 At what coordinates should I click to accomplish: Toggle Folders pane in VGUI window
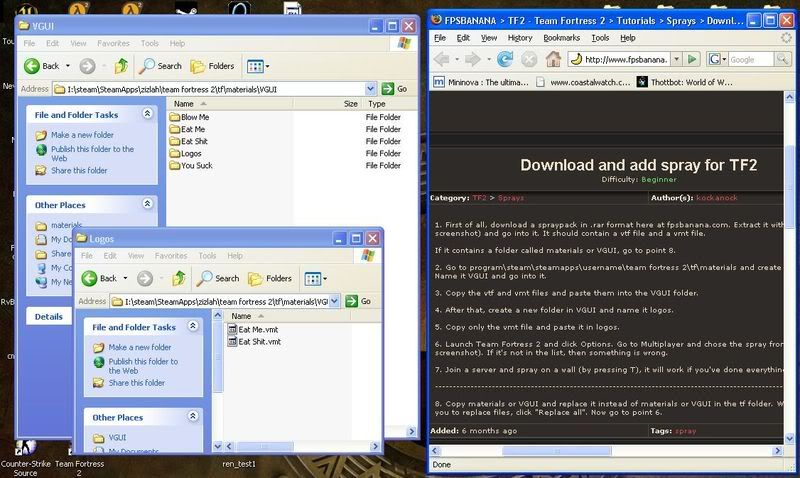click(212, 66)
